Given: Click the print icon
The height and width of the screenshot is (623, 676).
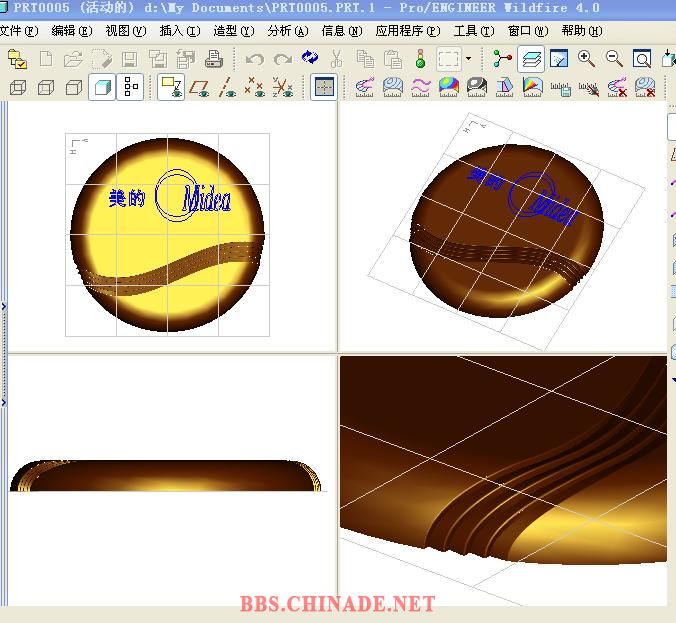Looking at the screenshot, I should pos(213,59).
